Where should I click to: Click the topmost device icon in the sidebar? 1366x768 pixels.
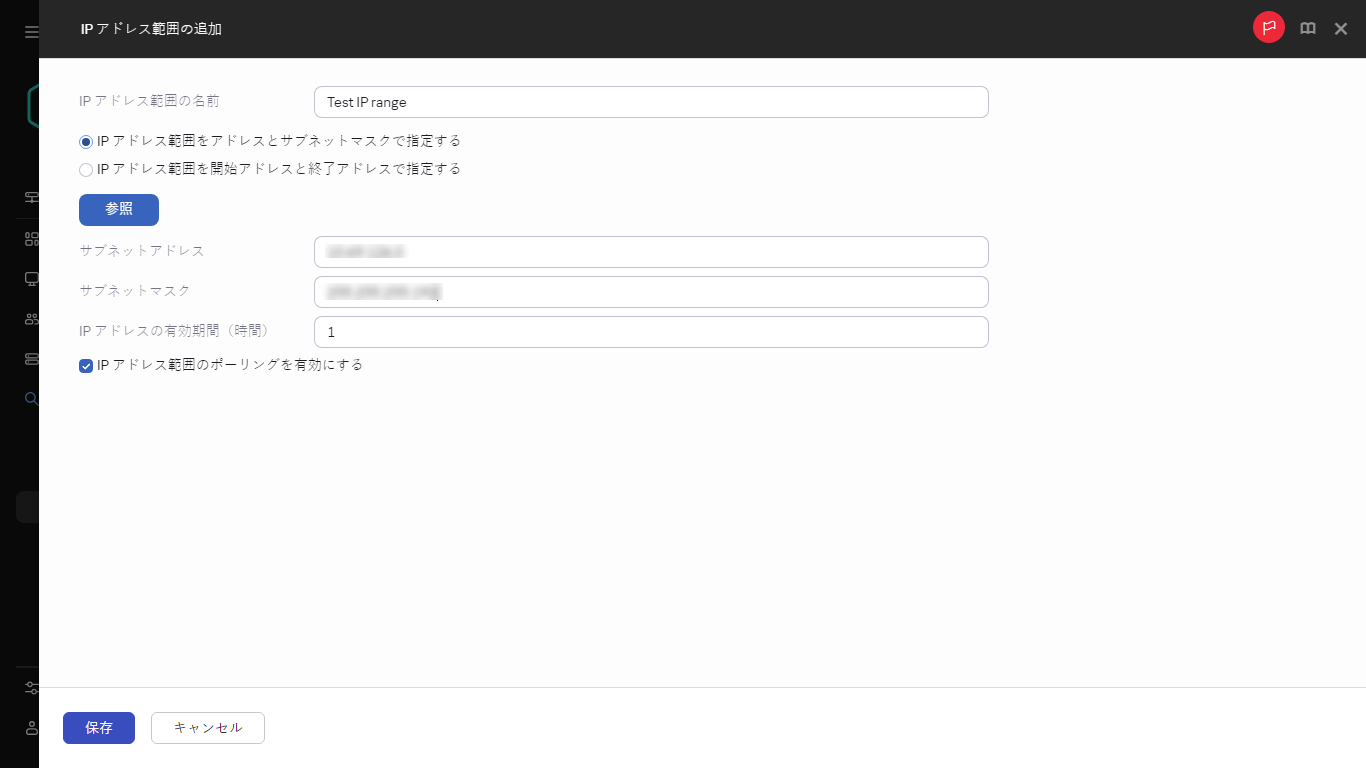31,197
